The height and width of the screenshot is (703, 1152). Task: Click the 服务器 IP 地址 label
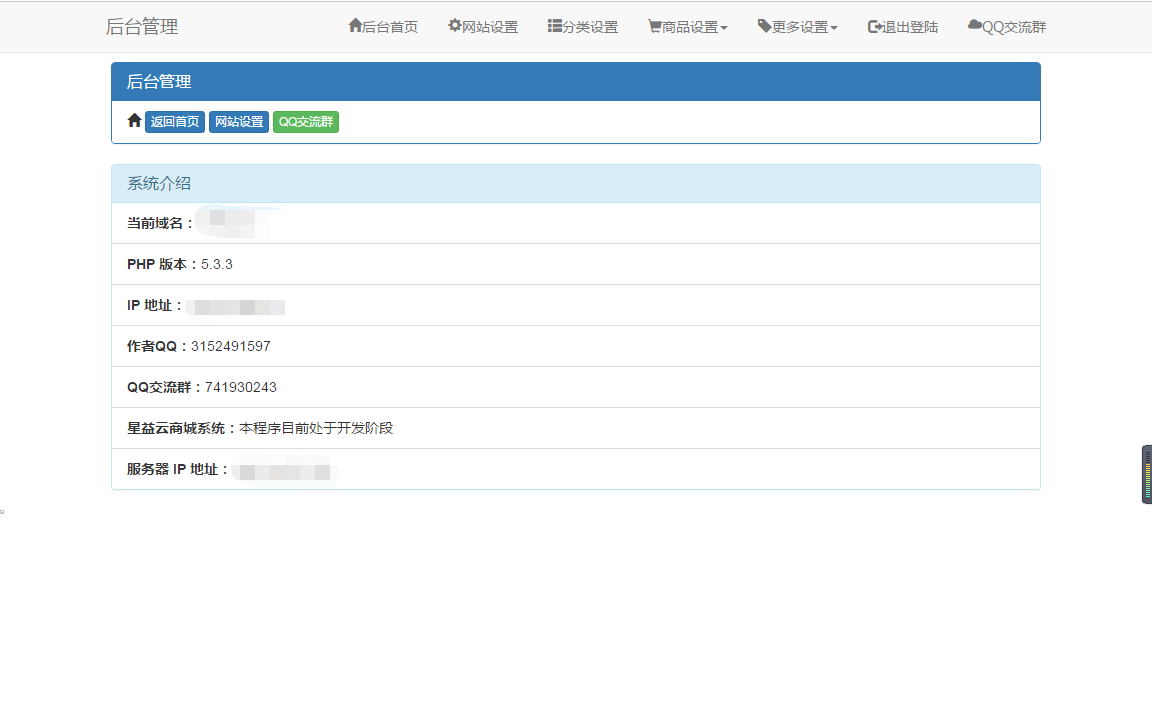pyautogui.click(x=178, y=469)
